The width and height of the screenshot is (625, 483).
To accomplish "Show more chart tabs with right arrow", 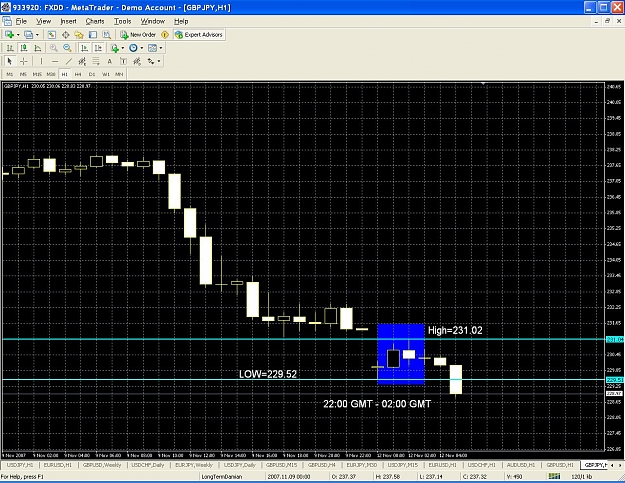I will [620, 465].
